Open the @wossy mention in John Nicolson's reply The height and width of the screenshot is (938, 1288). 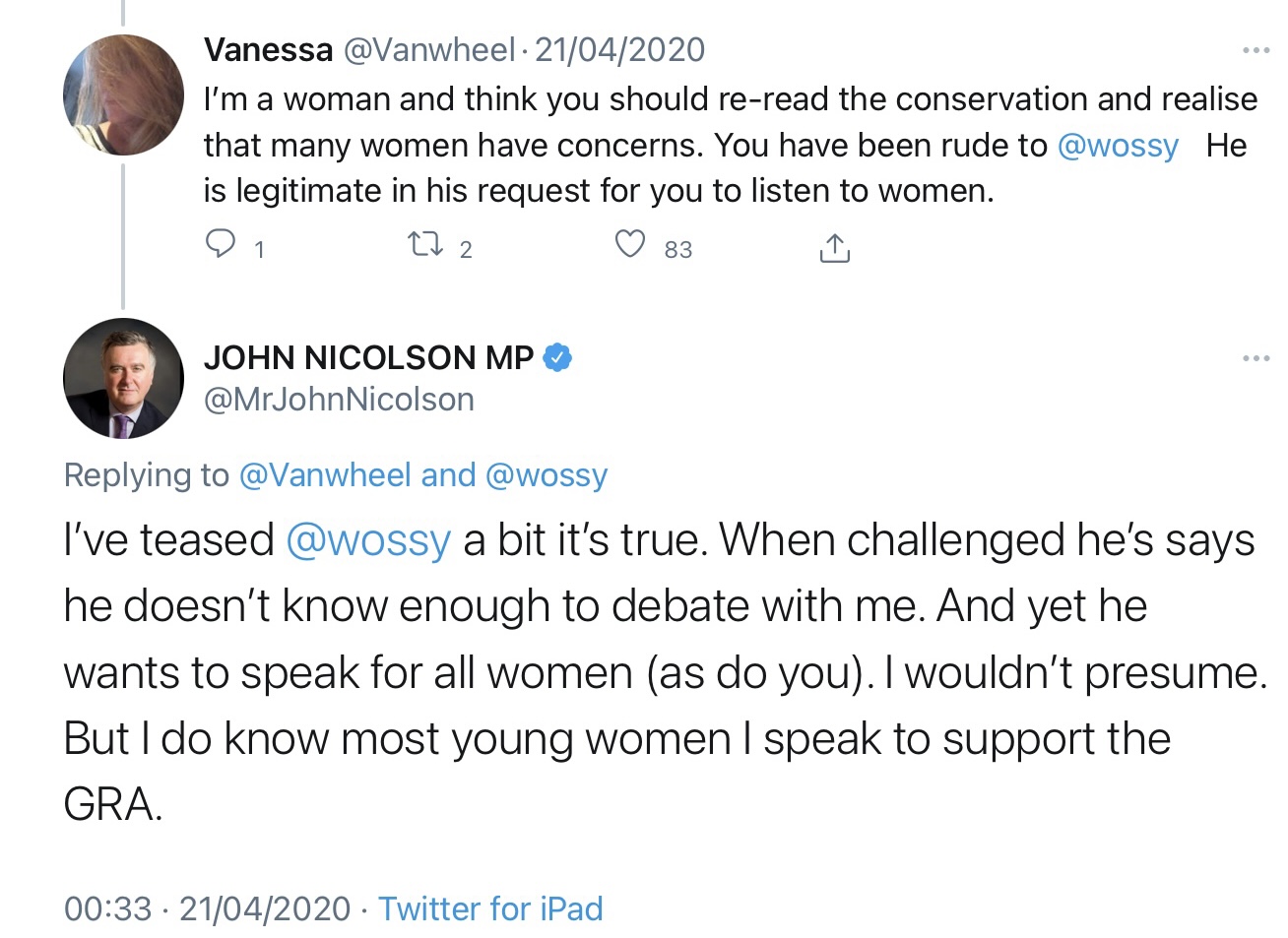coord(367,540)
